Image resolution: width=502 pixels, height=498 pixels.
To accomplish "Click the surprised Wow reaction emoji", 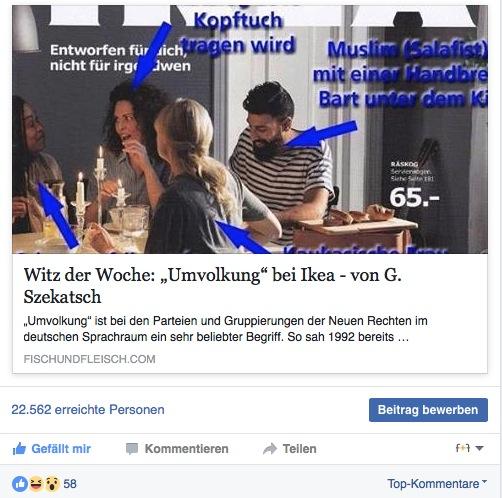I will pos(52,484).
